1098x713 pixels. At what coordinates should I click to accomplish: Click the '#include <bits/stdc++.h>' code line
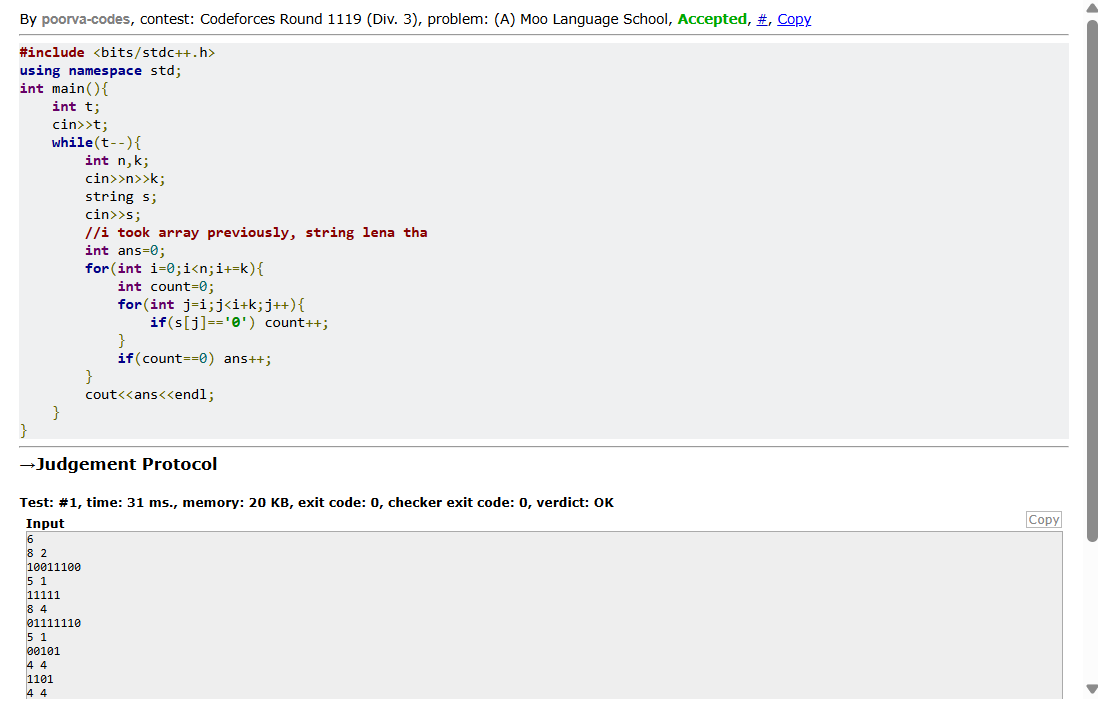pos(118,53)
